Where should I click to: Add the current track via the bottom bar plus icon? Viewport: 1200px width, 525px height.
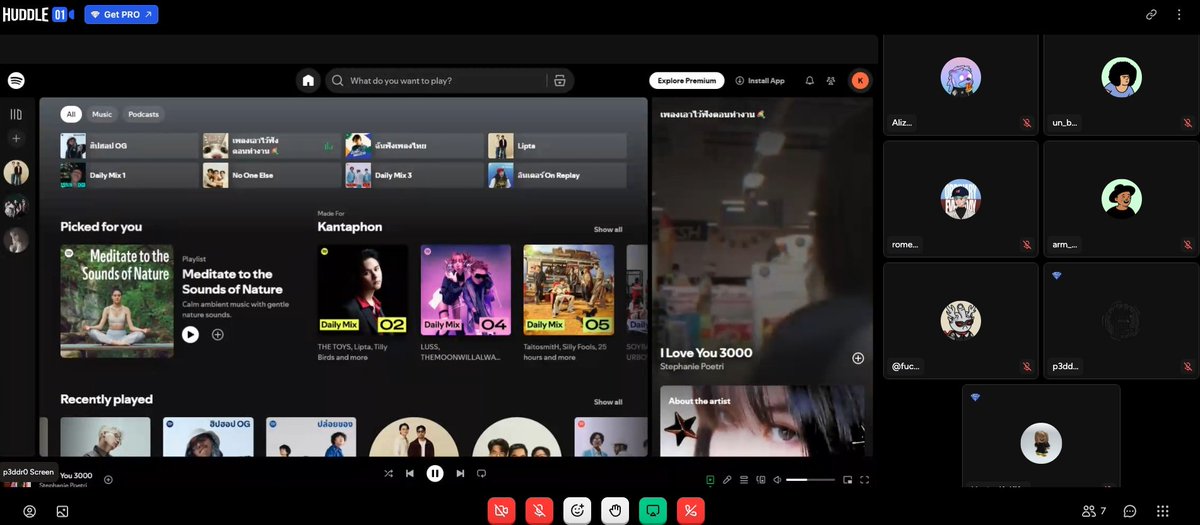point(108,479)
